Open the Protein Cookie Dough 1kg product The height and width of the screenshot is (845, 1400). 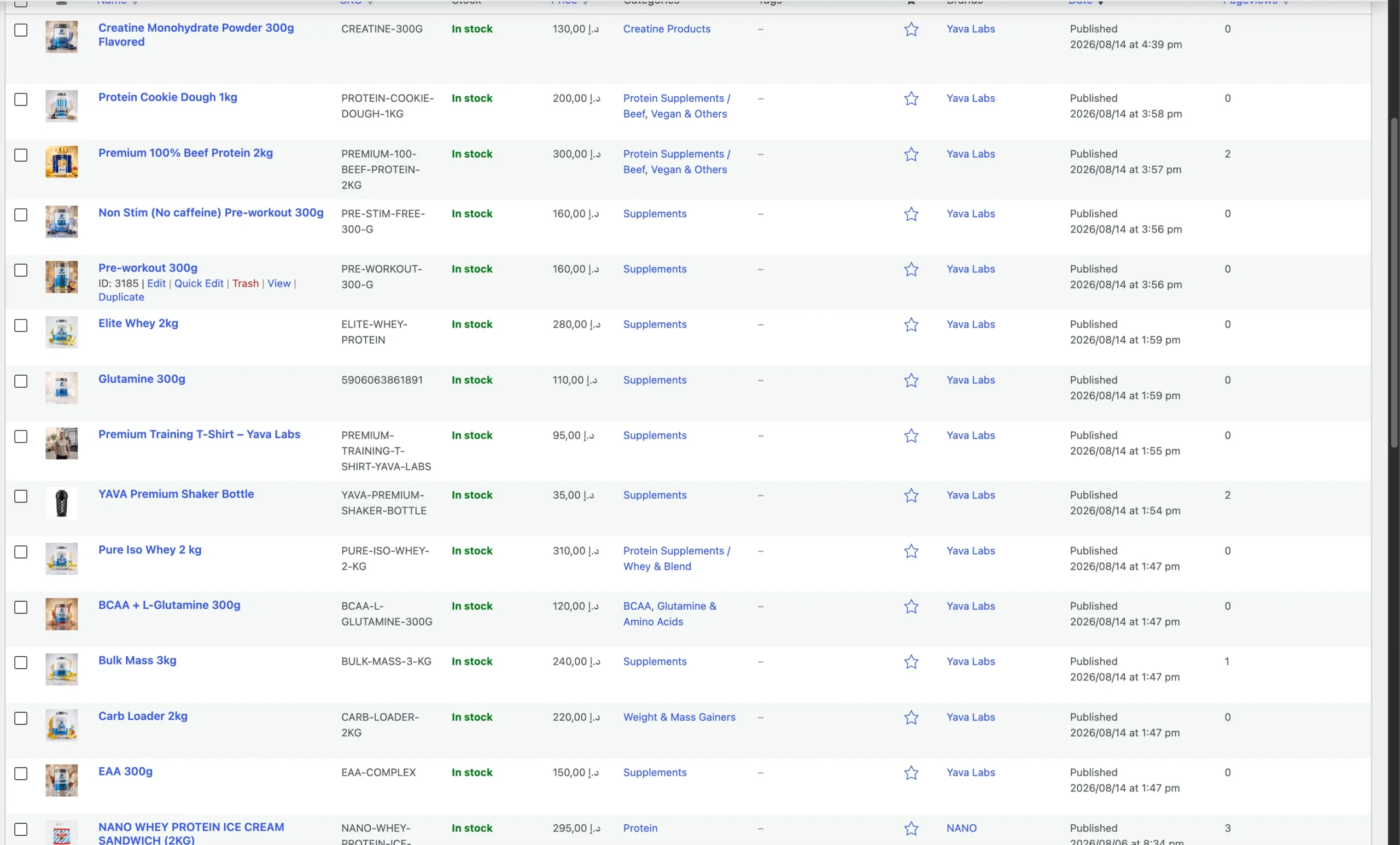click(x=167, y=97)
